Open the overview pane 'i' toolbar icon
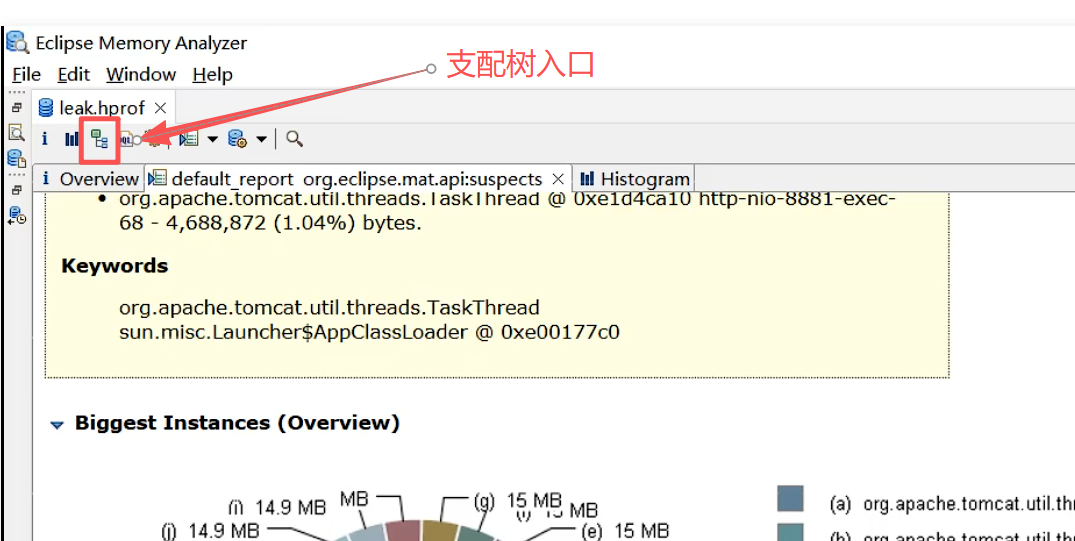Viewport: 1075px width, 541px height. 45,139
